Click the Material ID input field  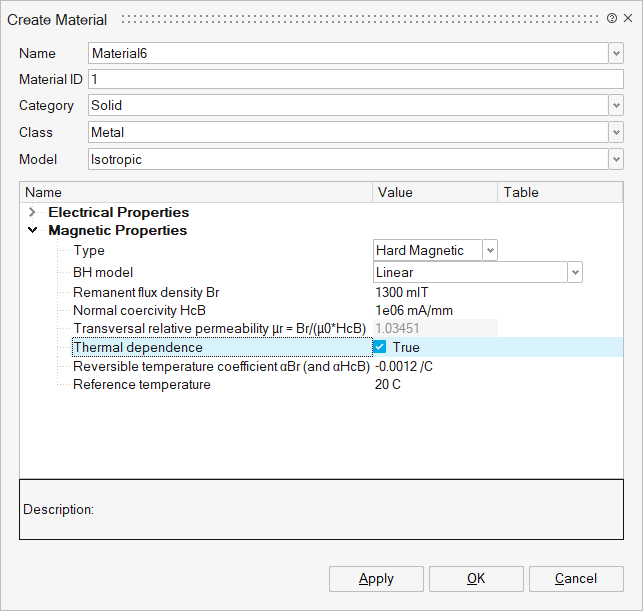(x=355, y=80)
